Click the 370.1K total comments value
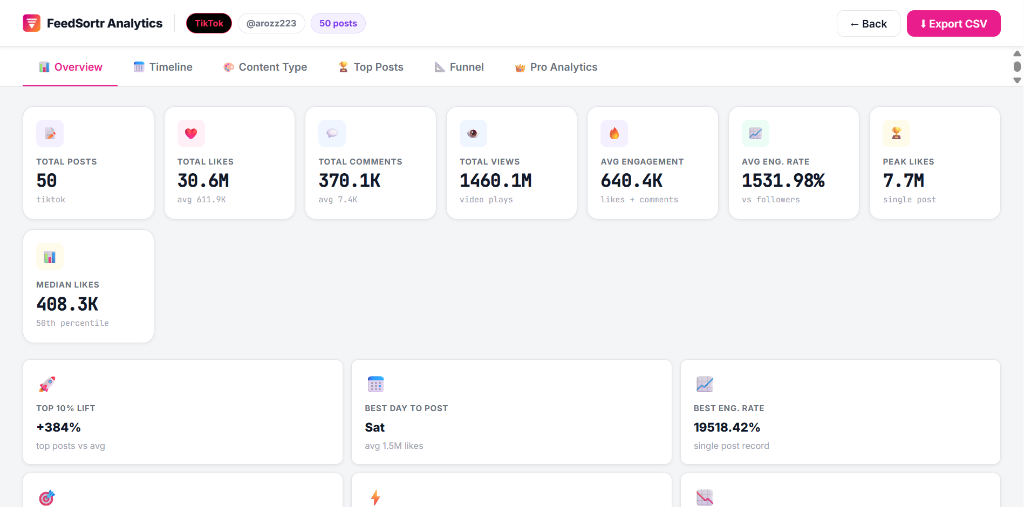1024x507 pixels. (x=349, y=181)
